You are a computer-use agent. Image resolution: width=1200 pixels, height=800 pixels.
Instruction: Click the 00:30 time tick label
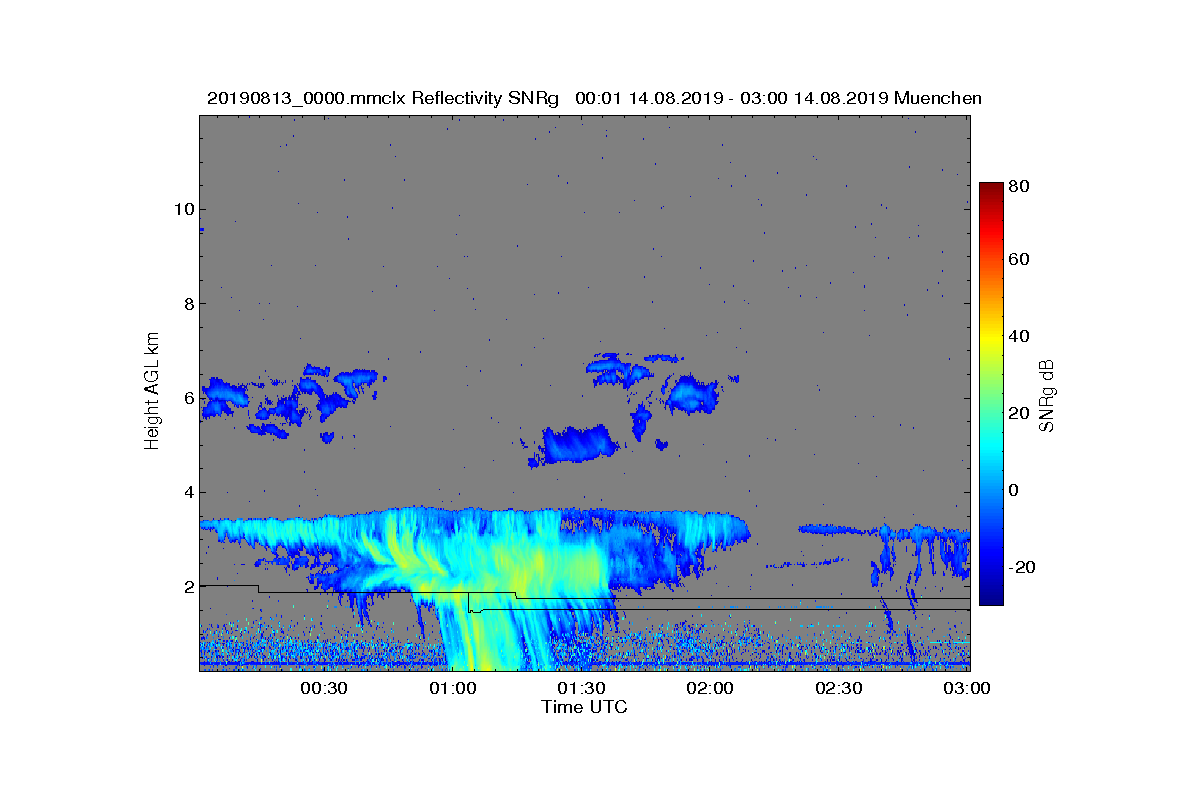324,689
